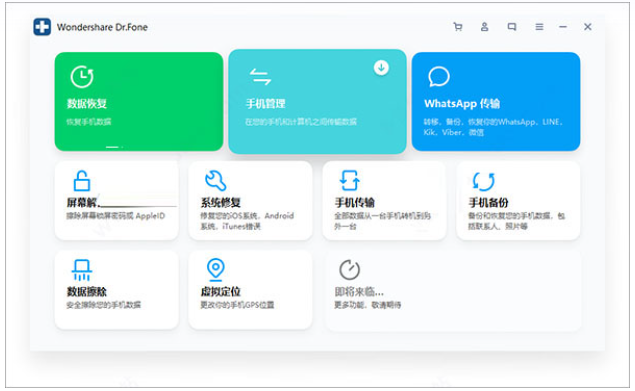Click the data eraser shredder icon

click(x=82, y=270)
